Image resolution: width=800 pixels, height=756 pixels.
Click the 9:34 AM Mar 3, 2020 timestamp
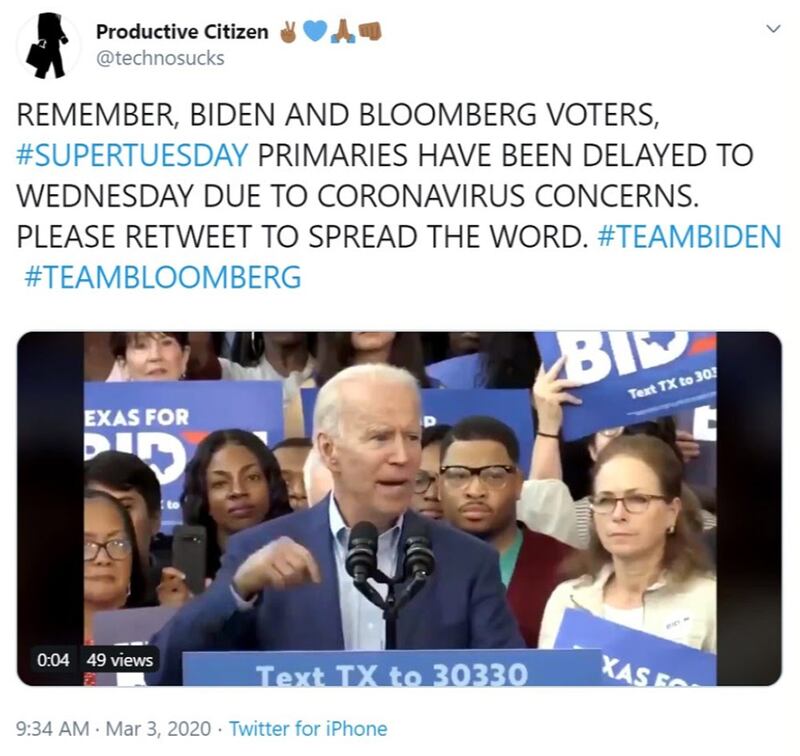[114, 728]
